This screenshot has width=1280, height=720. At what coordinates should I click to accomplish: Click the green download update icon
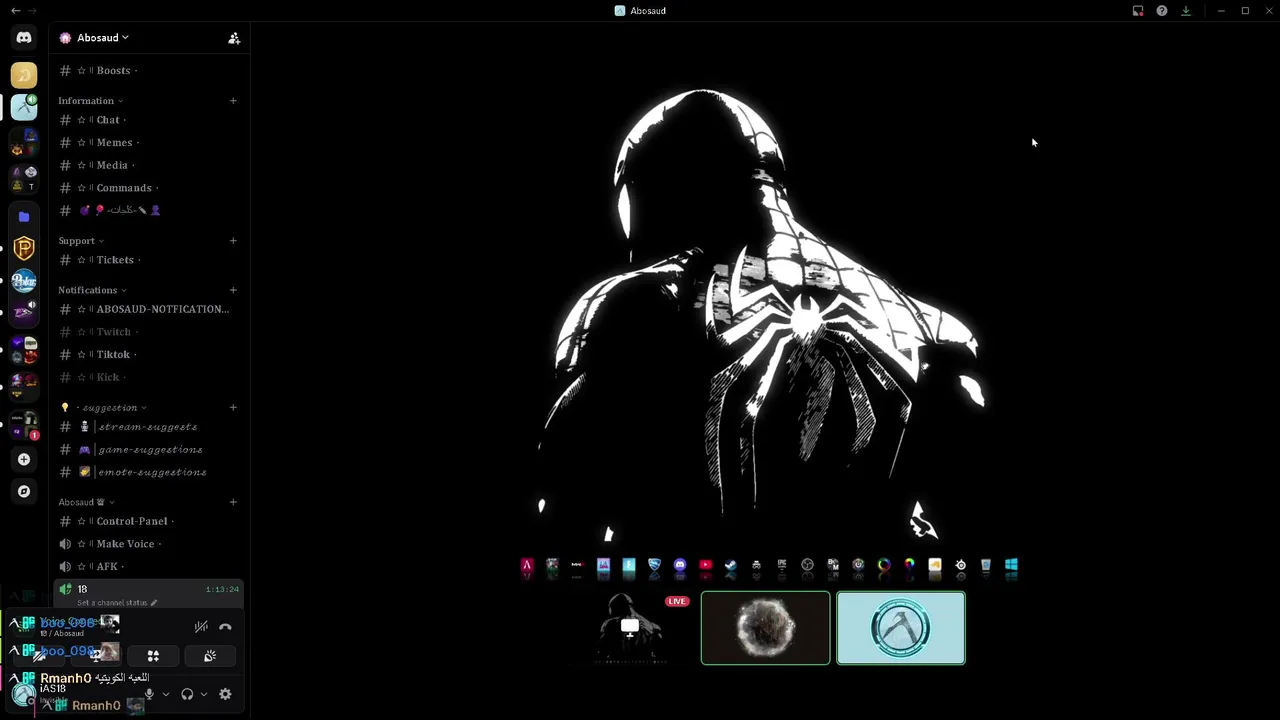(1186, 11)
